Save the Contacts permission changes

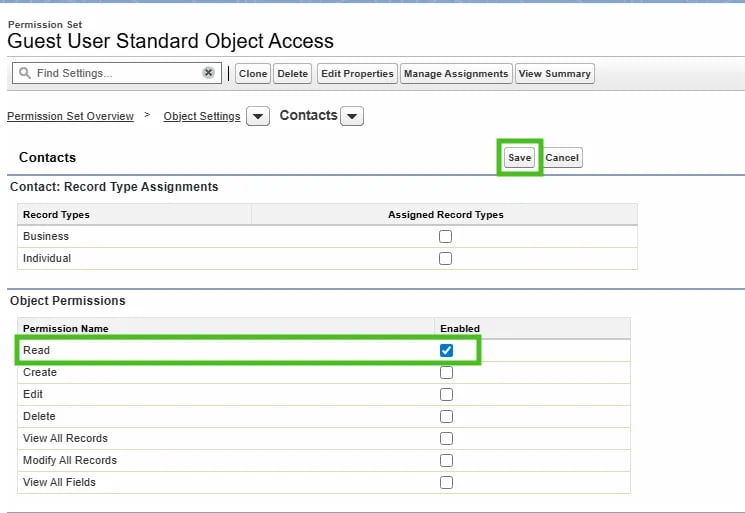pos(519,158)
